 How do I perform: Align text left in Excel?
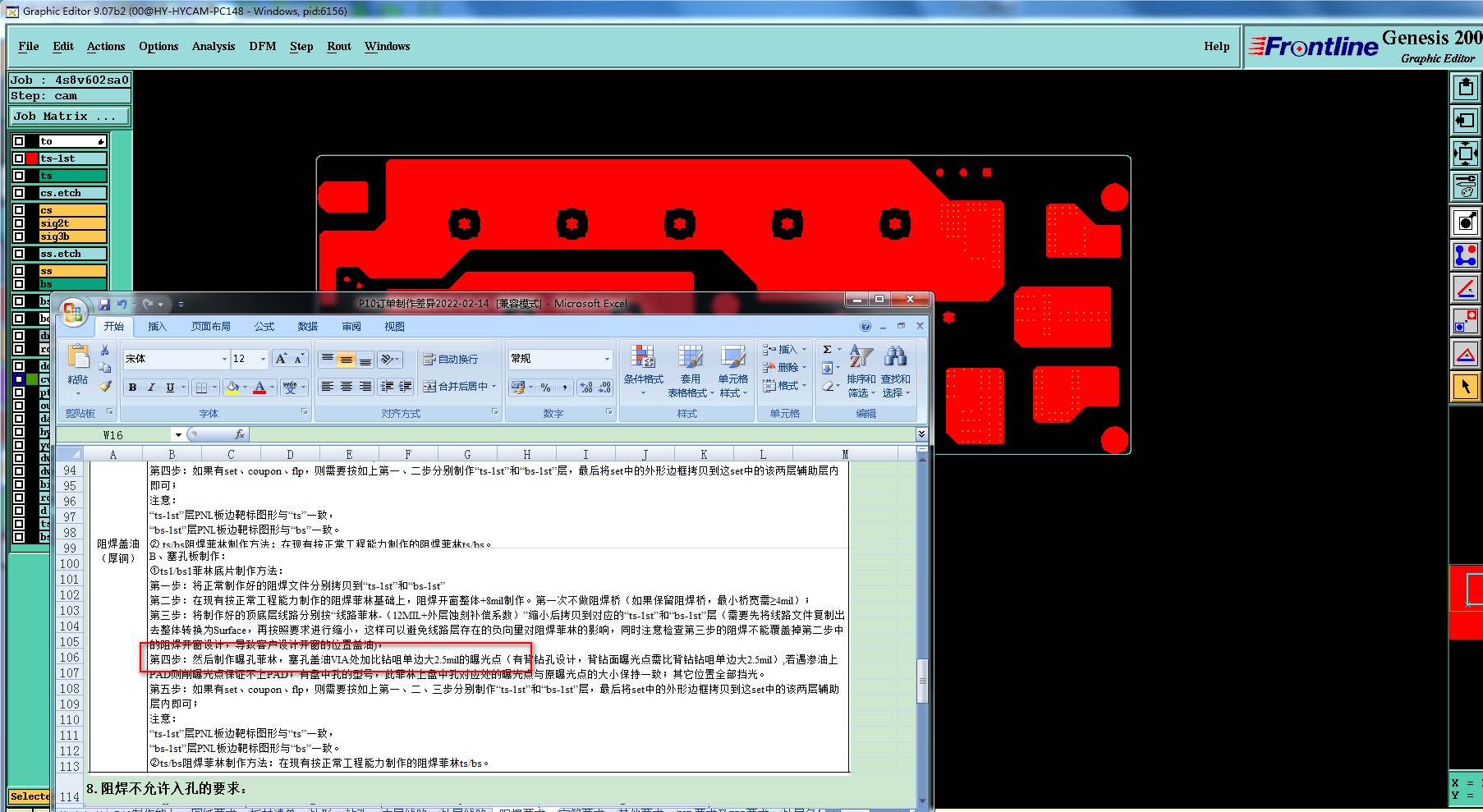327,387
